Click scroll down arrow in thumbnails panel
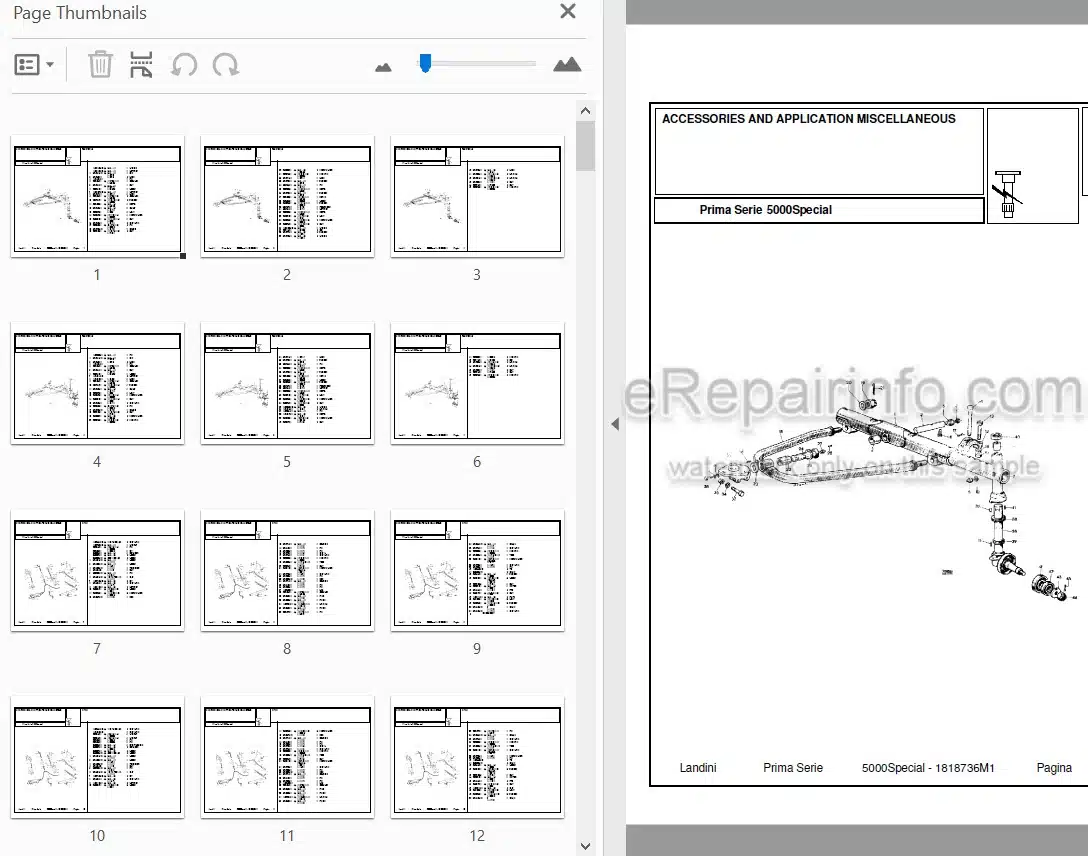The height and width of the screenshot is (856, 1088). coord(585,846)
